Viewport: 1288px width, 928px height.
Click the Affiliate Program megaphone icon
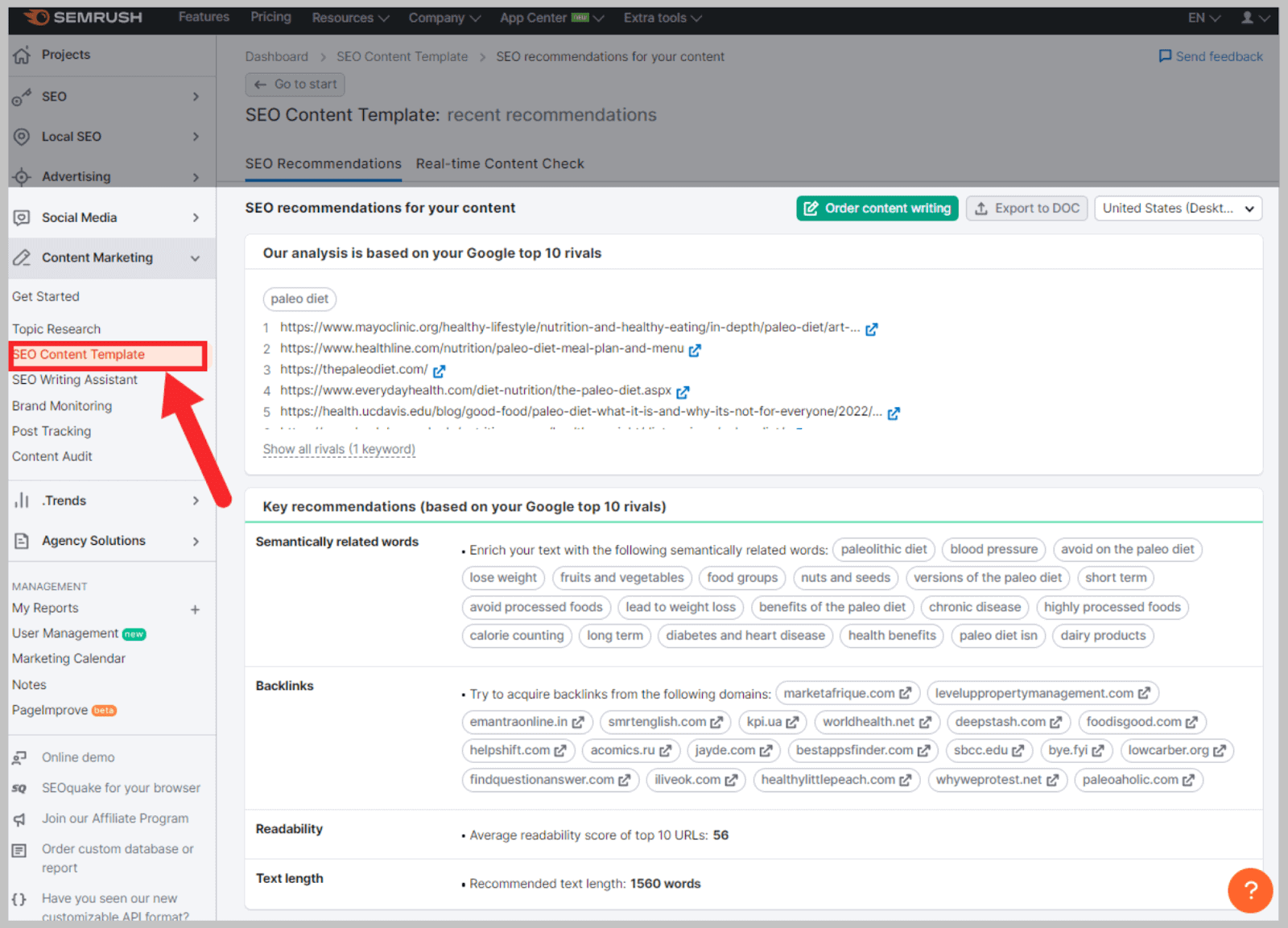[x=20, y=819]
